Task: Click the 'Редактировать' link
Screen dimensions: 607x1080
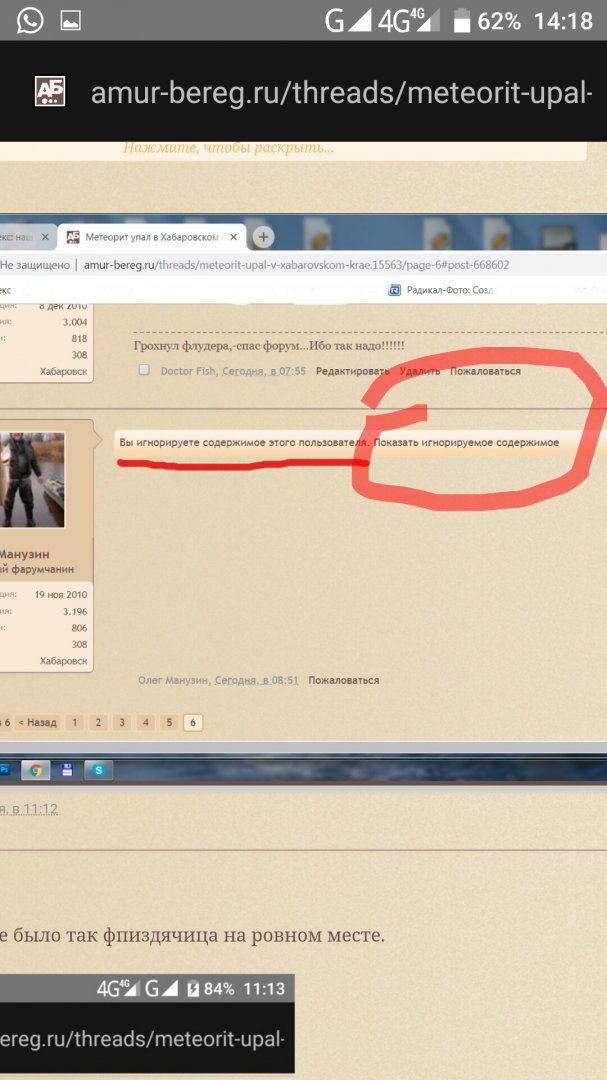Action: [x=352, y=371]
